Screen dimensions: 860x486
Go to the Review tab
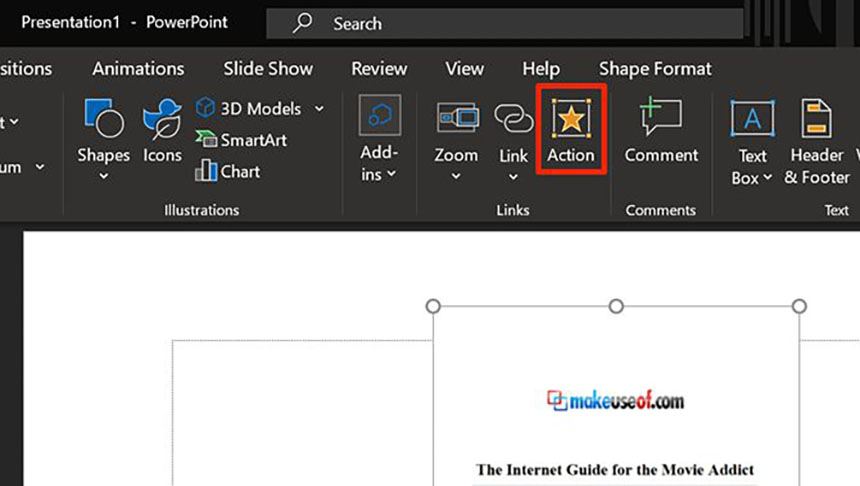(379, 69)
